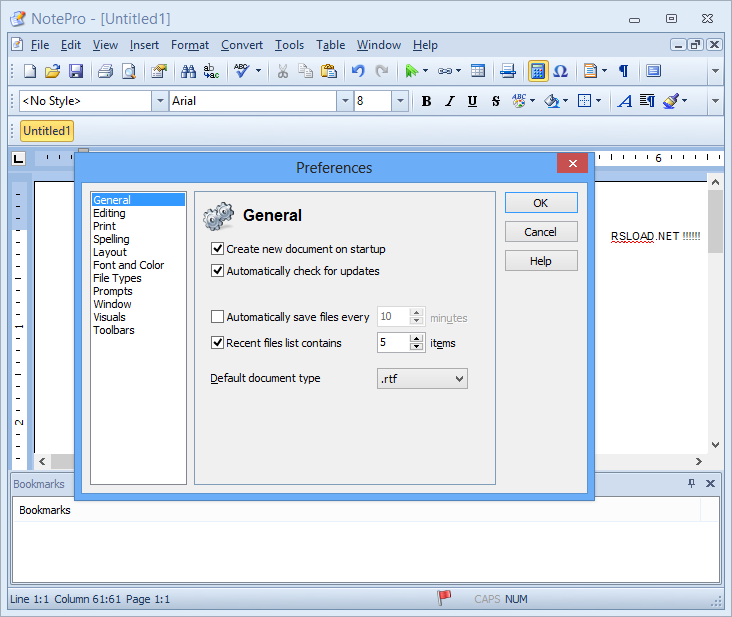
Task: Click the Insert table grid icon
Action: [478, 71]
